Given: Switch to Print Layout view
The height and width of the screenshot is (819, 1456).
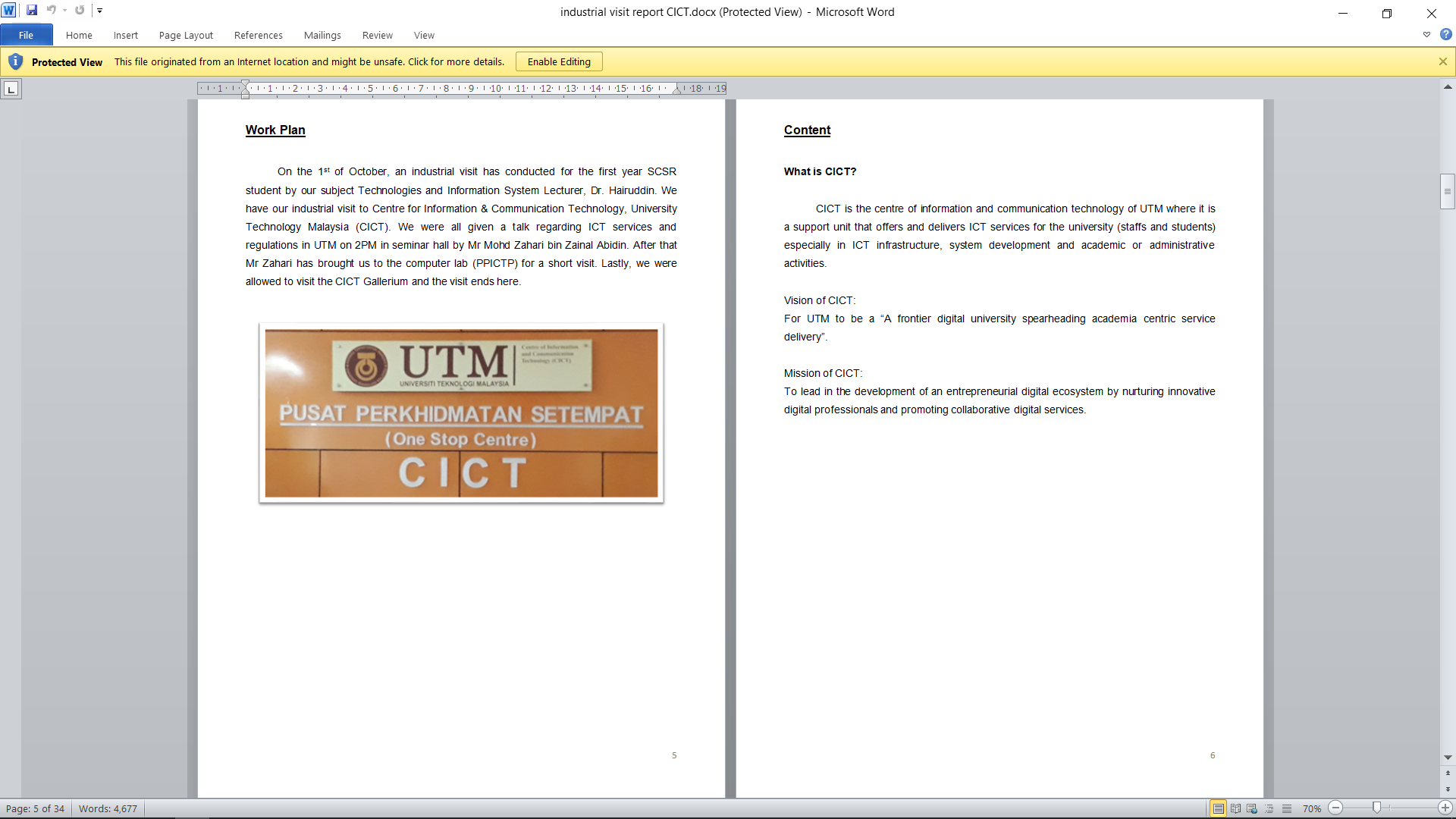Looking at the screenshot, I should 1218,808.
